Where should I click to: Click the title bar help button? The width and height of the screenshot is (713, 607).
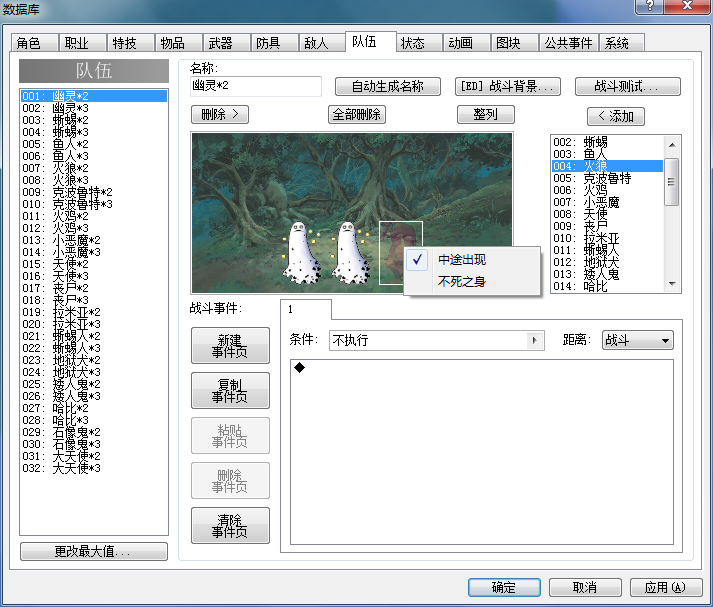pyautogui.click(x=649, y=5)
